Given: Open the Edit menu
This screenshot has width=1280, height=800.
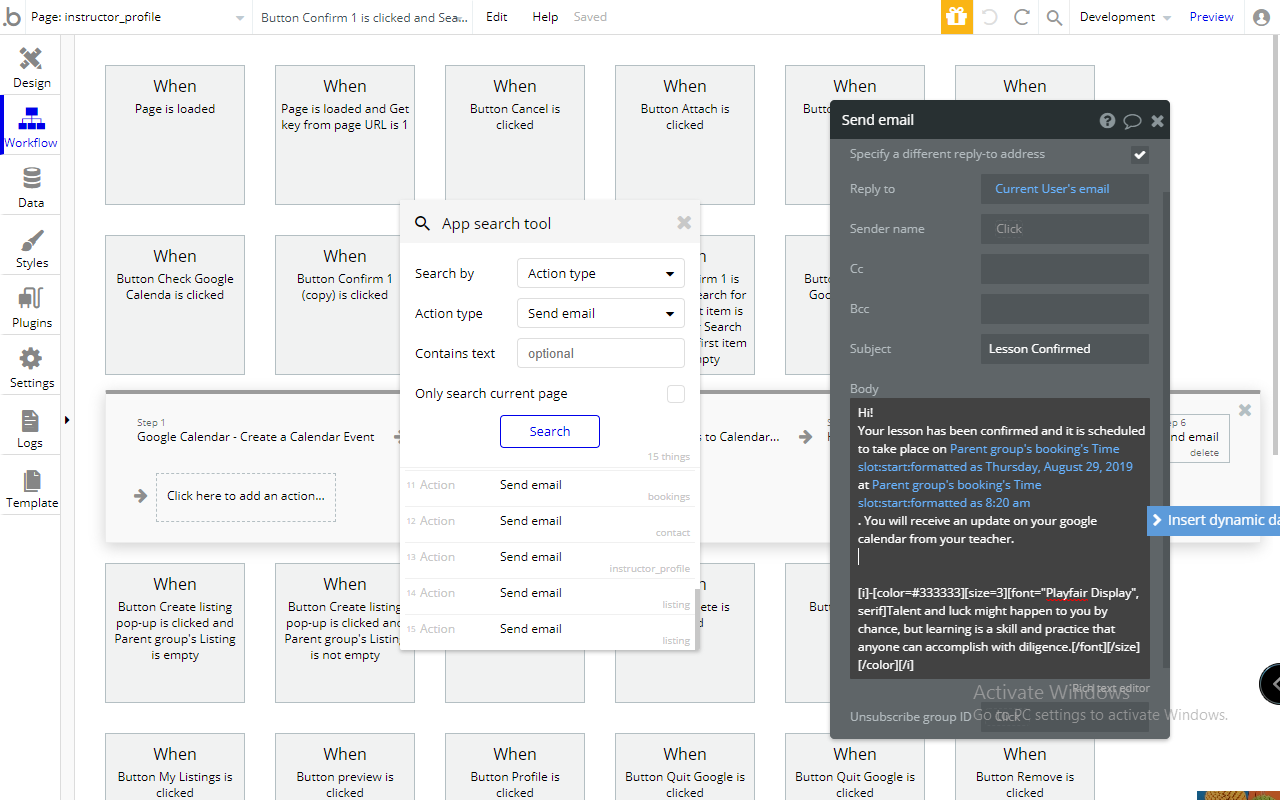Looking at the screenshot, I should click(x=496, y=17).
